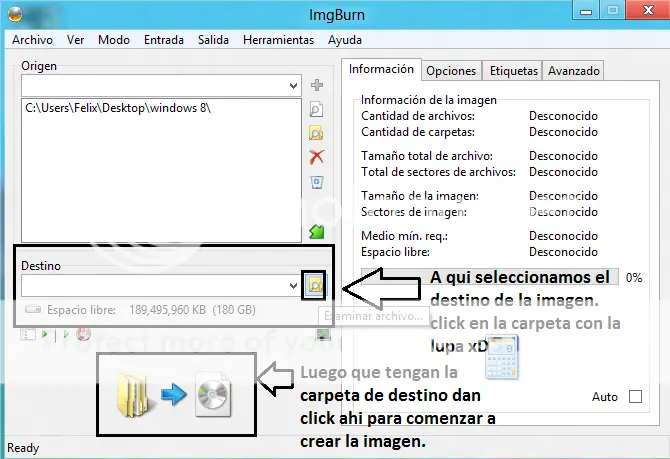Image resolution: width=670 pixels, height=459 pixels.
Task: Switch to the Avanzado tab
Action: coord(573,71)
